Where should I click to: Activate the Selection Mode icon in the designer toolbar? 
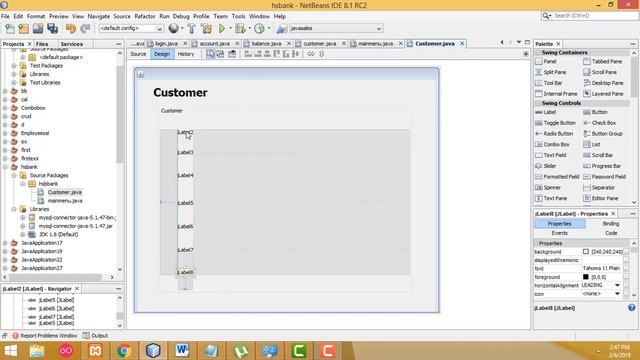[x=210, y=54]
